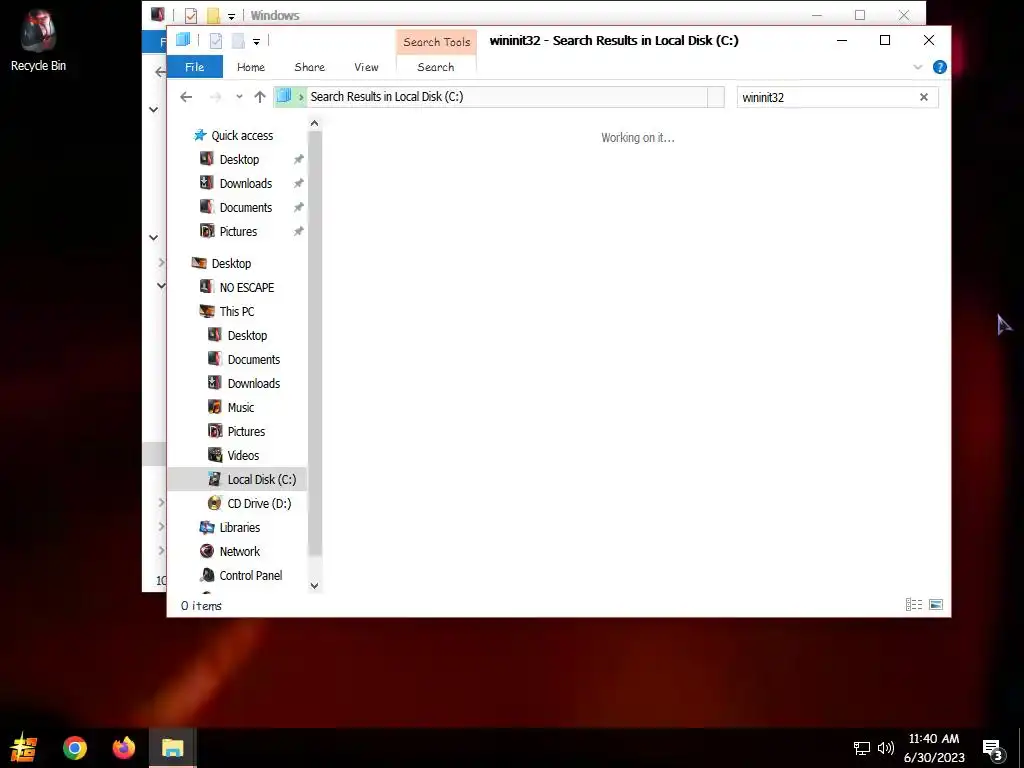This screenshot has height=768, width=1024.
Task: Open Network in the navigation pane
Action: [239, 551]
